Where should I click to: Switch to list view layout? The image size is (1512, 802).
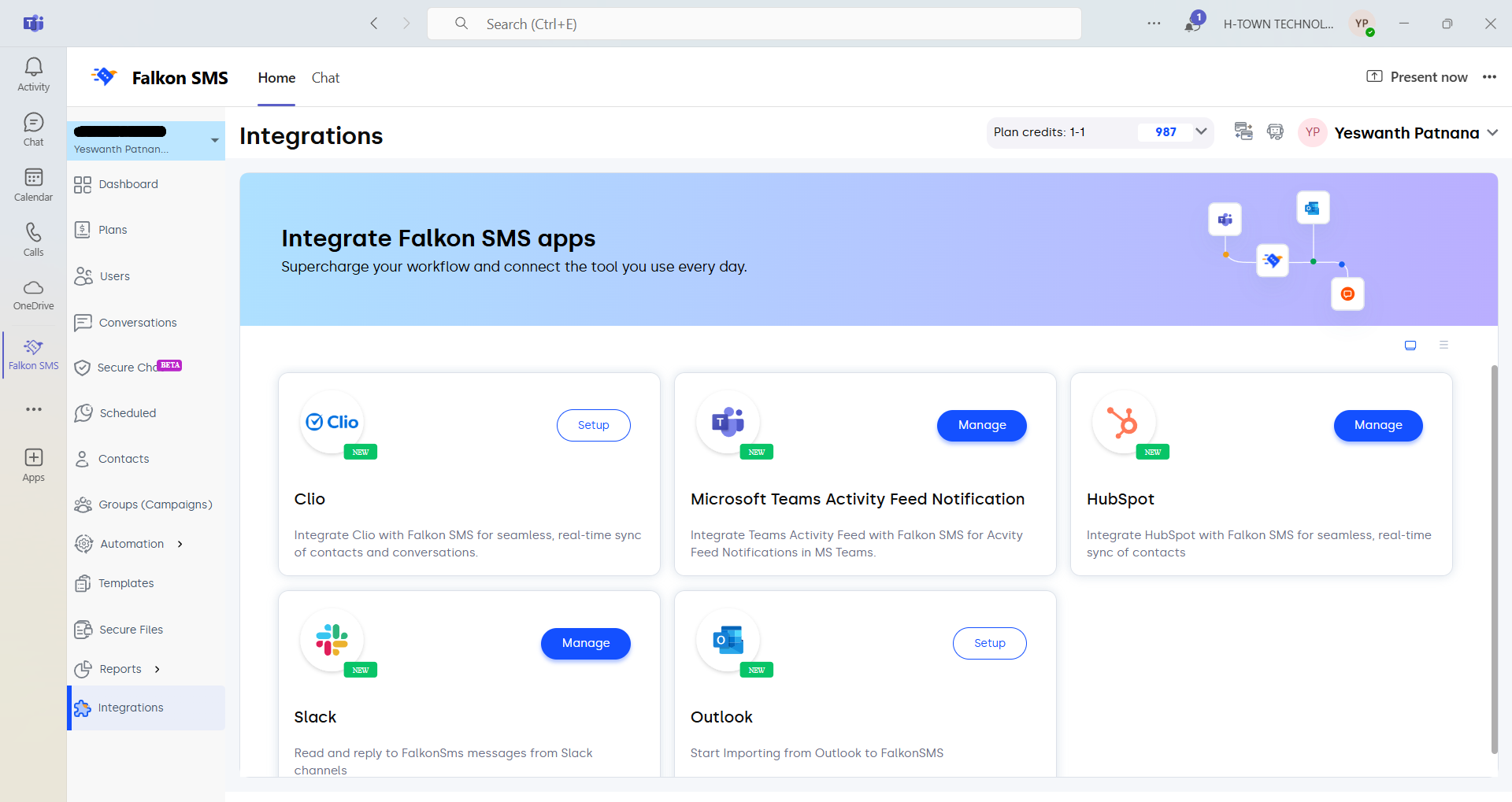click(1443, 346)
